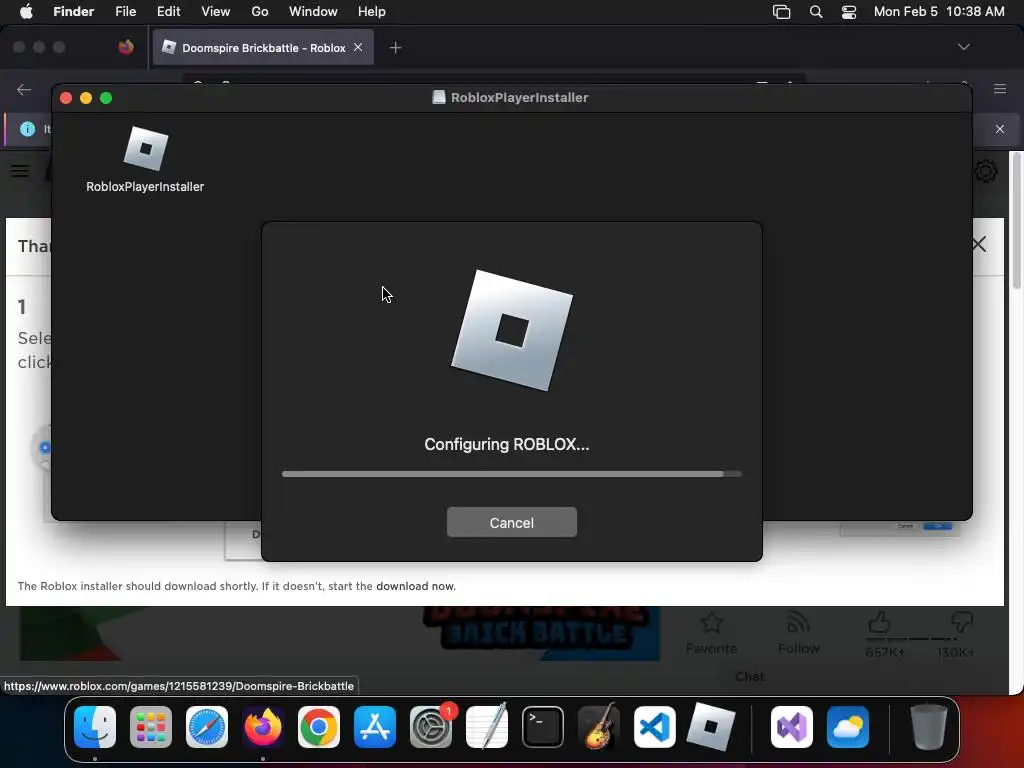
Task: Open Terminal from the Dock
Action: [543, 727]
